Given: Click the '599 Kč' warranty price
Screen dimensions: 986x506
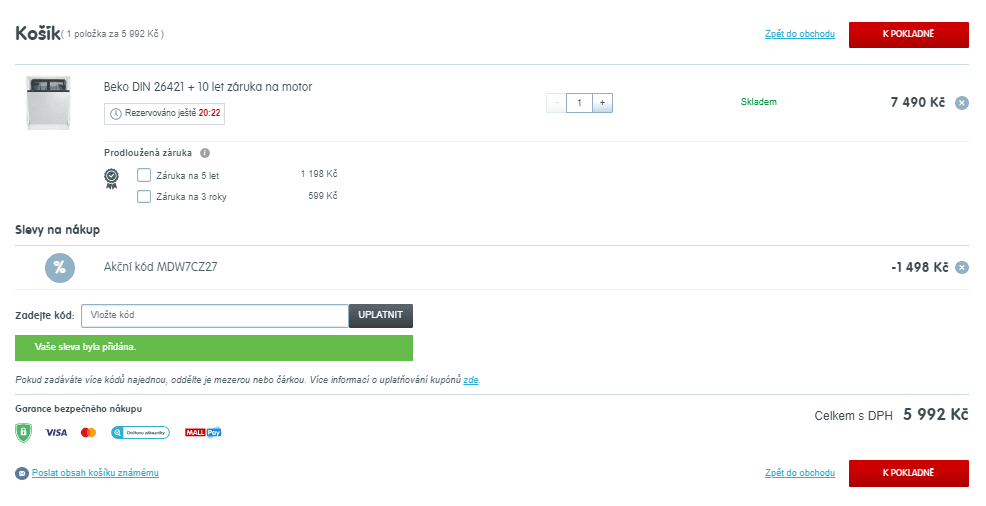Looking at the screenshot, I should (323, 196).
